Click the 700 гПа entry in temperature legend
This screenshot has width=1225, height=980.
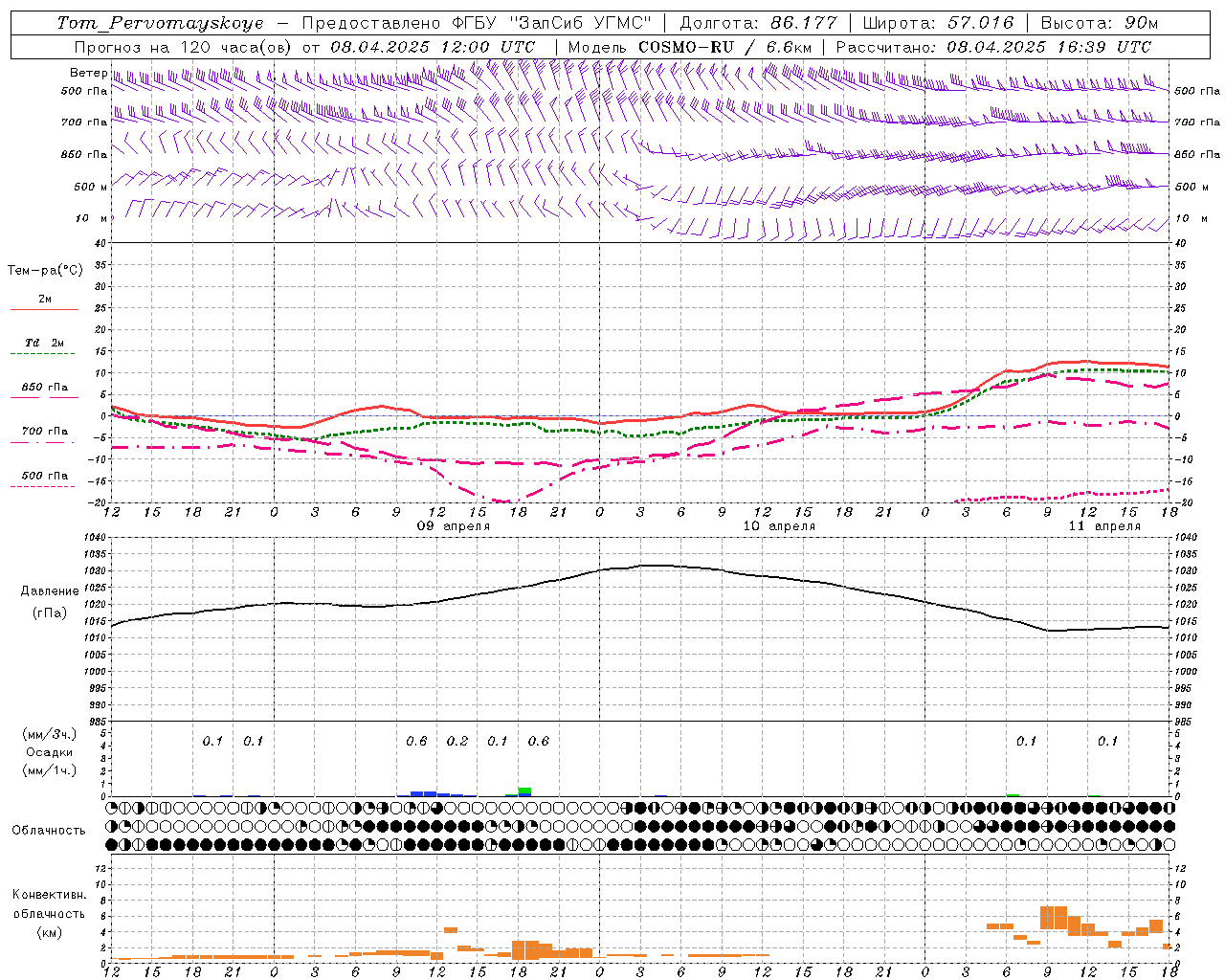44,431
